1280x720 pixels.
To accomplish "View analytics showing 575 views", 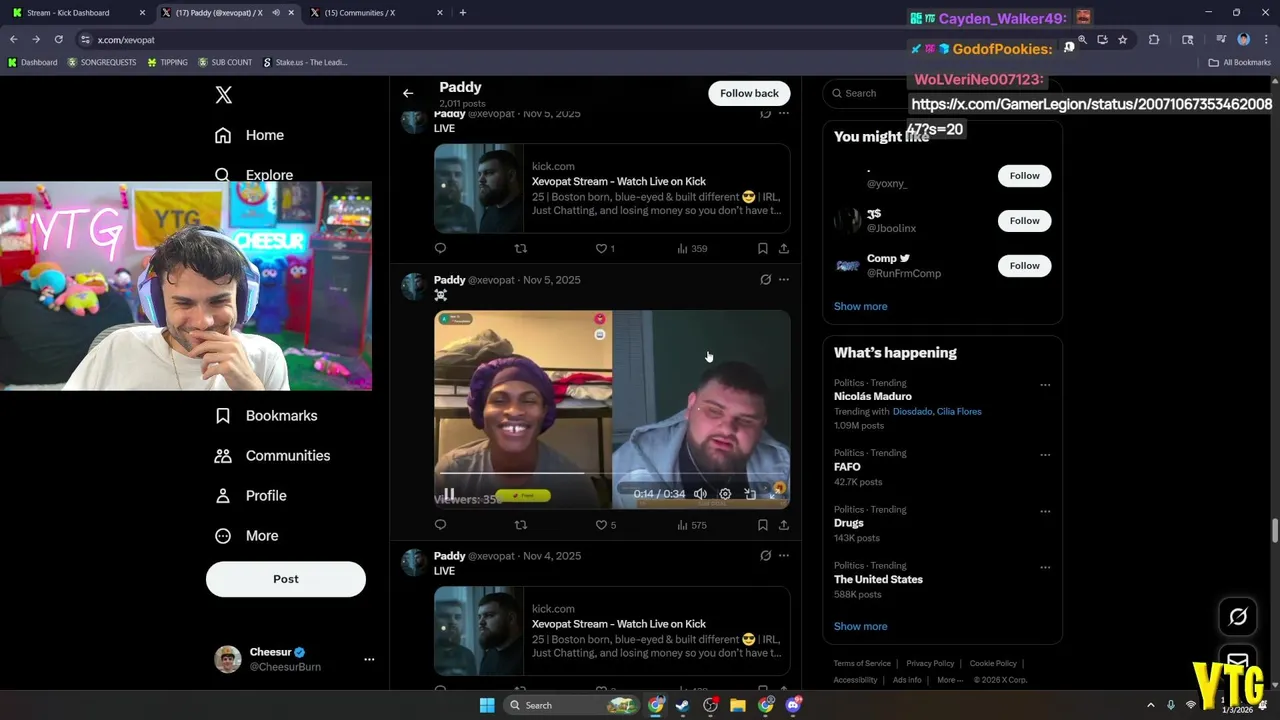I will click(x=692, y=525).
